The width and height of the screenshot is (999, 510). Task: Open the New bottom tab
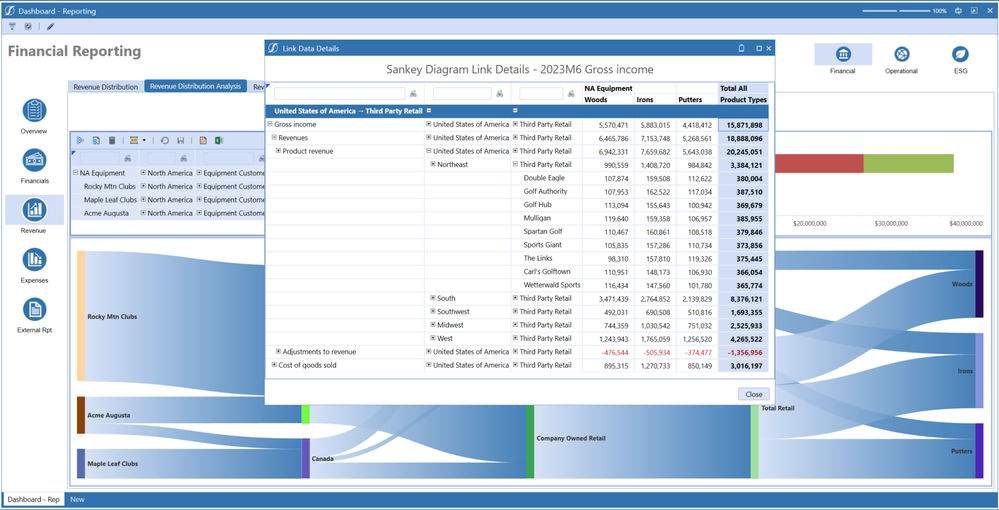76,500
